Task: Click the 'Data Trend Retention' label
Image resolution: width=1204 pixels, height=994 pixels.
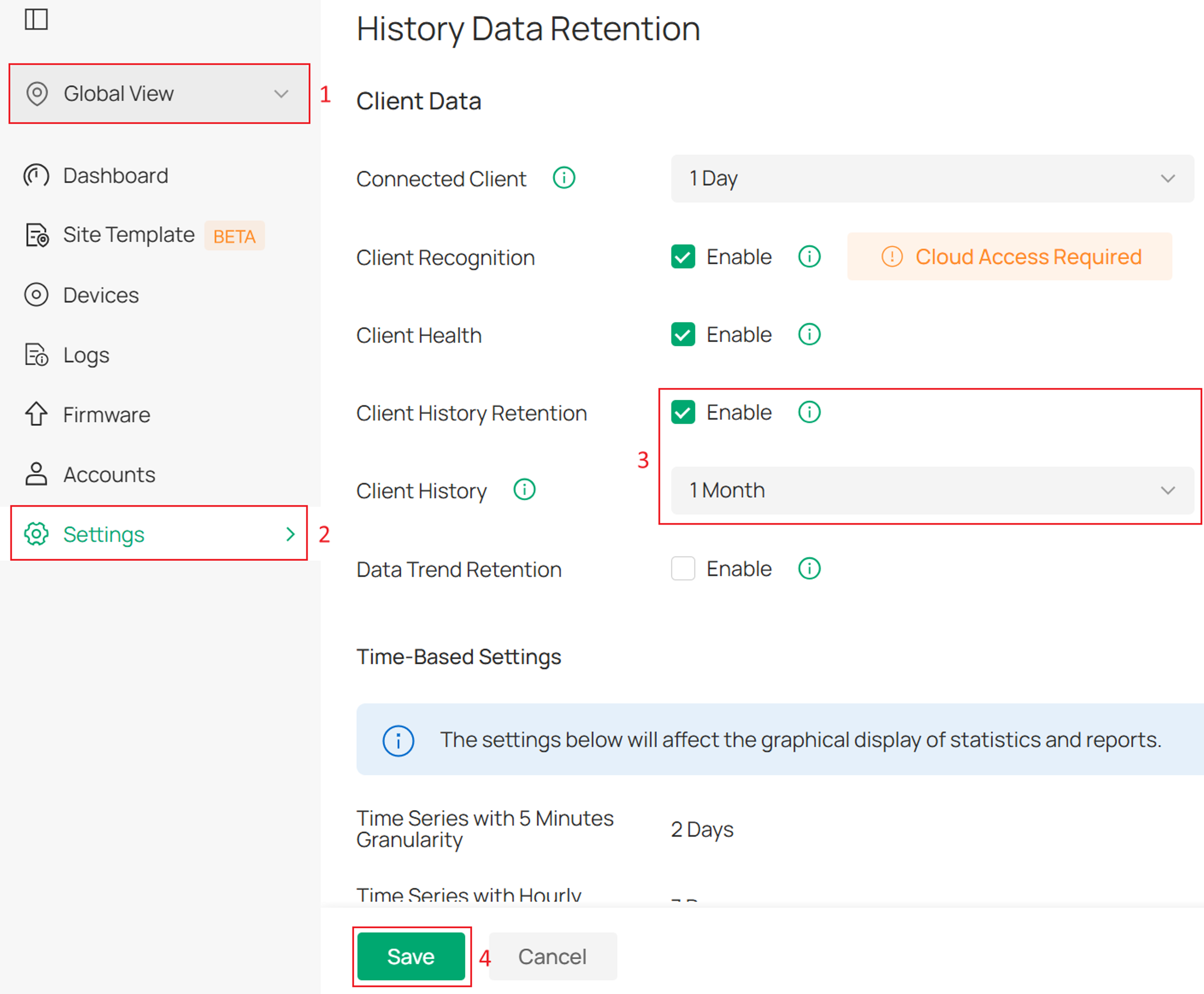Action: coord(459,569)
